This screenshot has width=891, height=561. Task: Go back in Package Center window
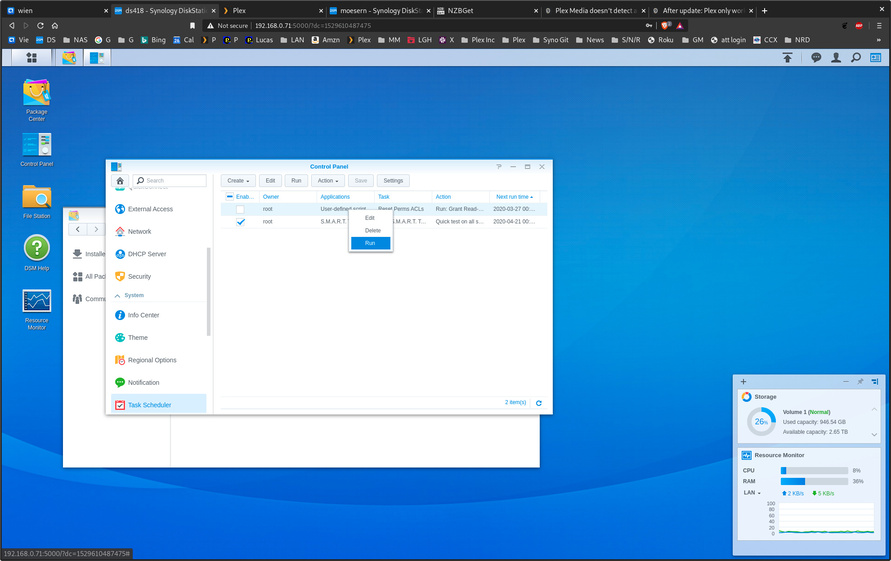pos(78,229)
